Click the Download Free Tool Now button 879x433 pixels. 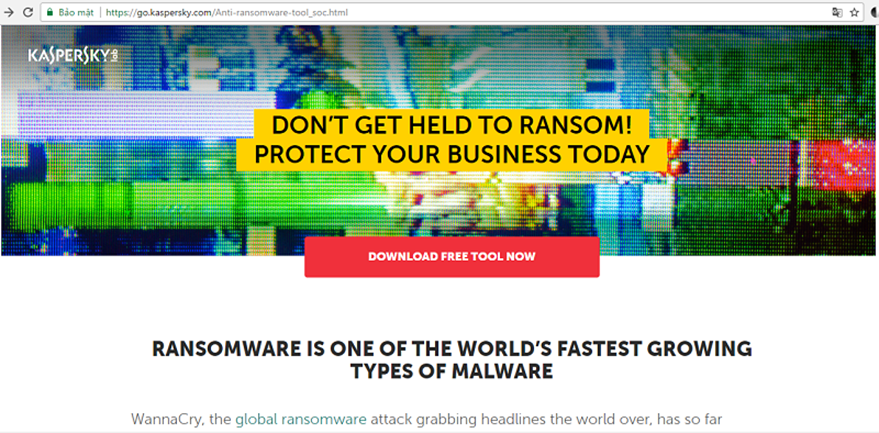point(452,257)
